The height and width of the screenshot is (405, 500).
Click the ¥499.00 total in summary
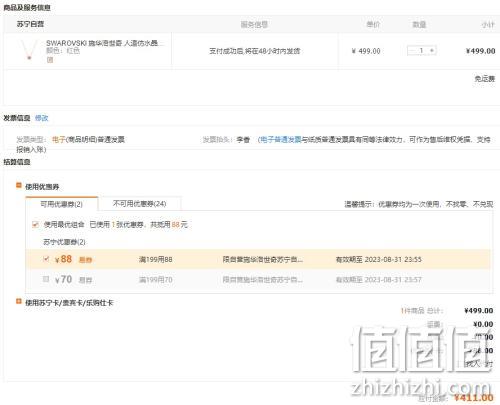coord(479,311)
